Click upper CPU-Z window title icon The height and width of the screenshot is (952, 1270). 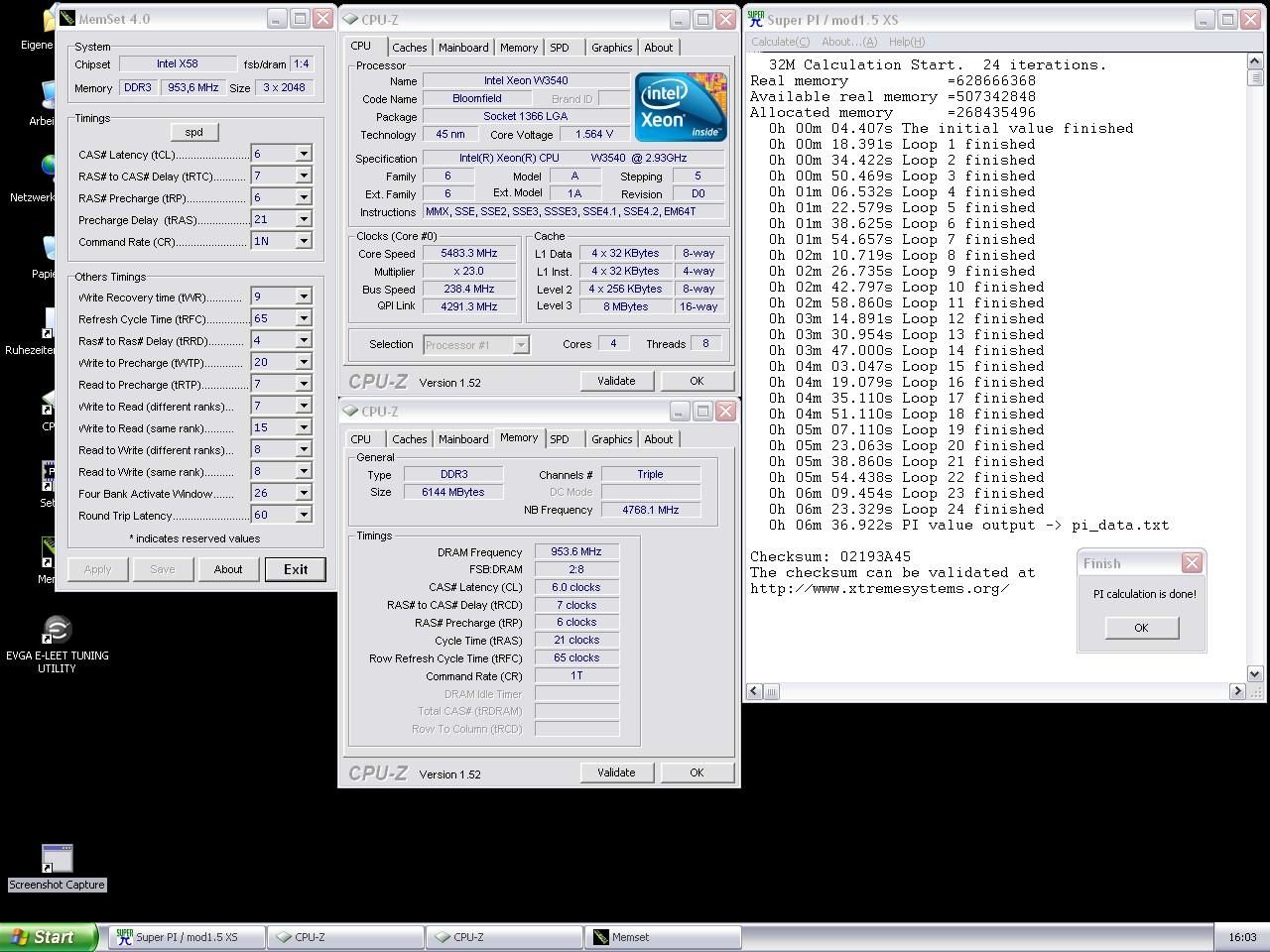coord(350,19)
